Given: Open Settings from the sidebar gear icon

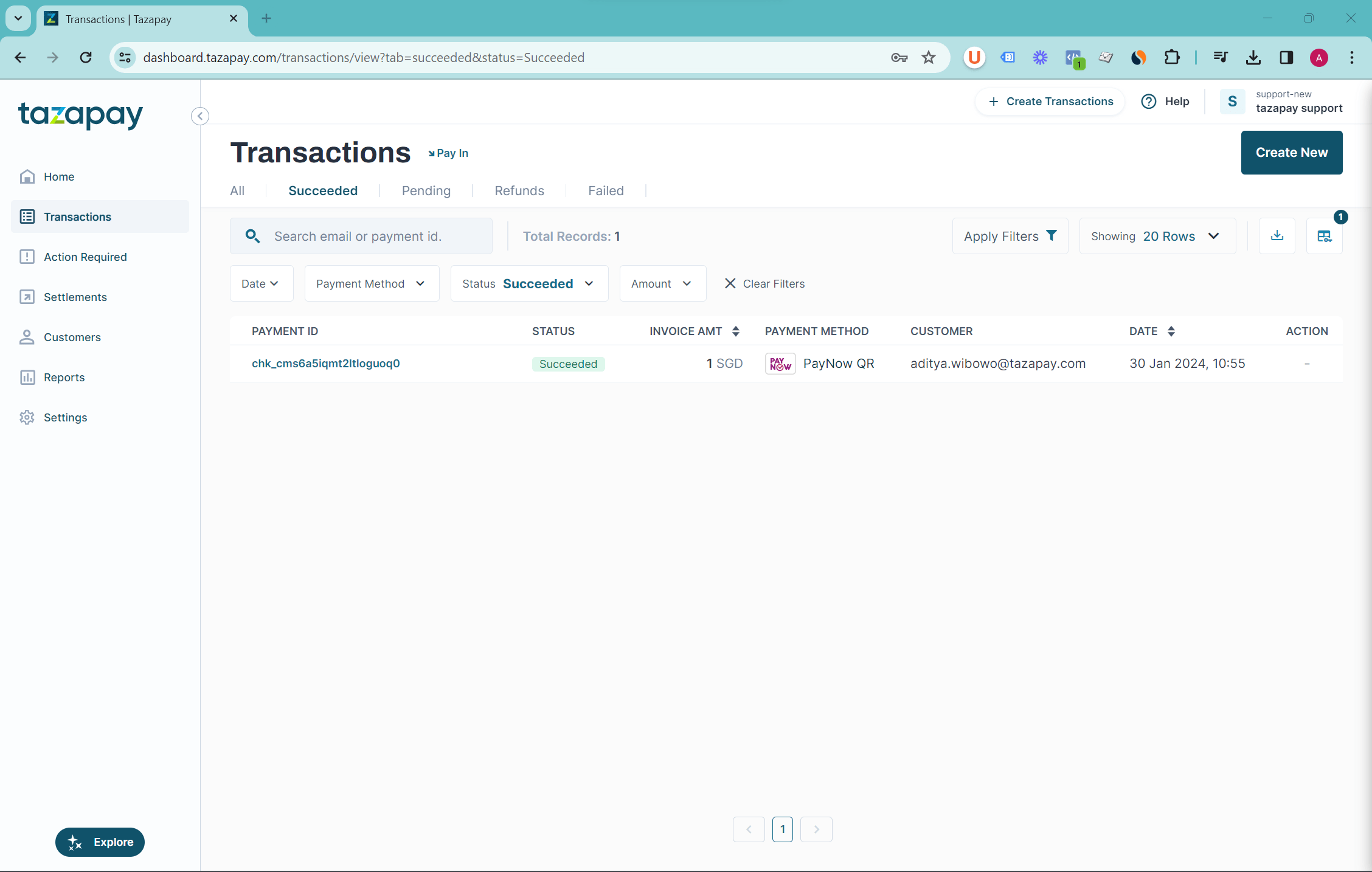Looking at the screenshot, I should (x=27, y=417).
